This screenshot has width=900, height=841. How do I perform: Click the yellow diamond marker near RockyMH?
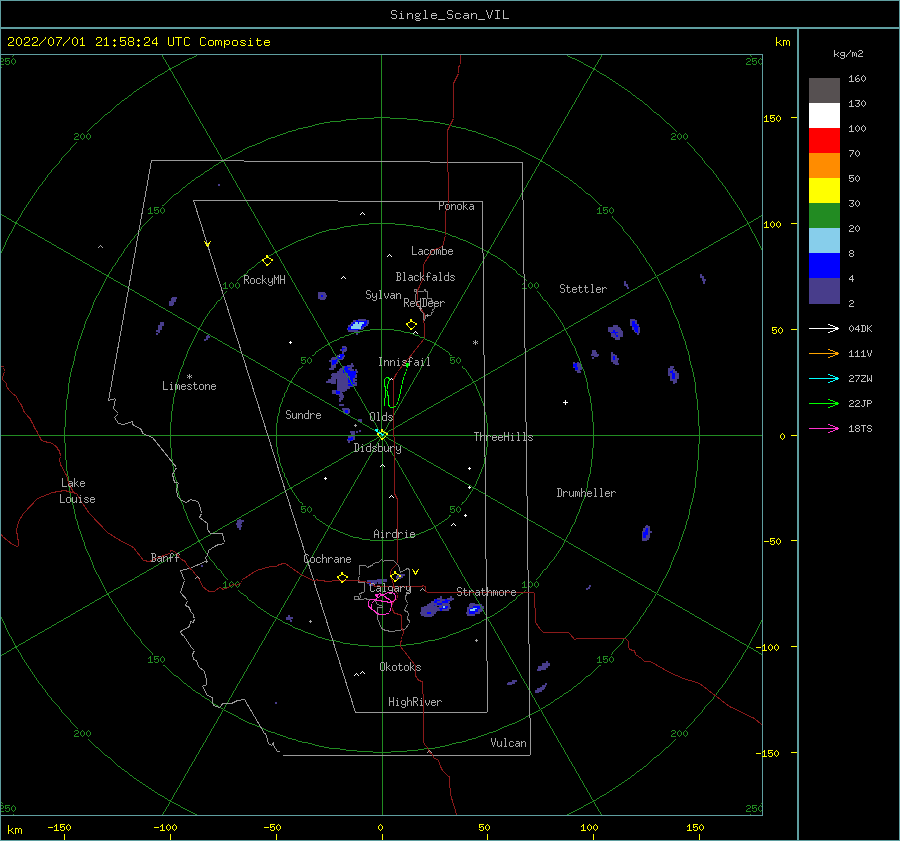pyautogui.click(x=267, y=261)
